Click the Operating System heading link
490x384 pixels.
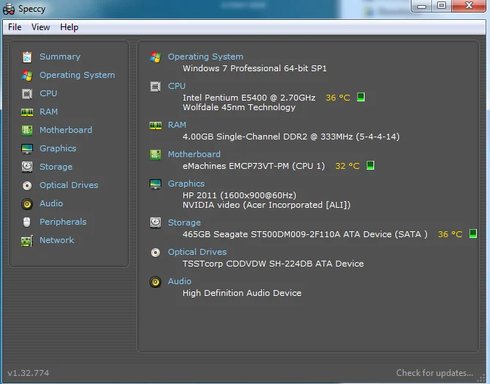206,57
